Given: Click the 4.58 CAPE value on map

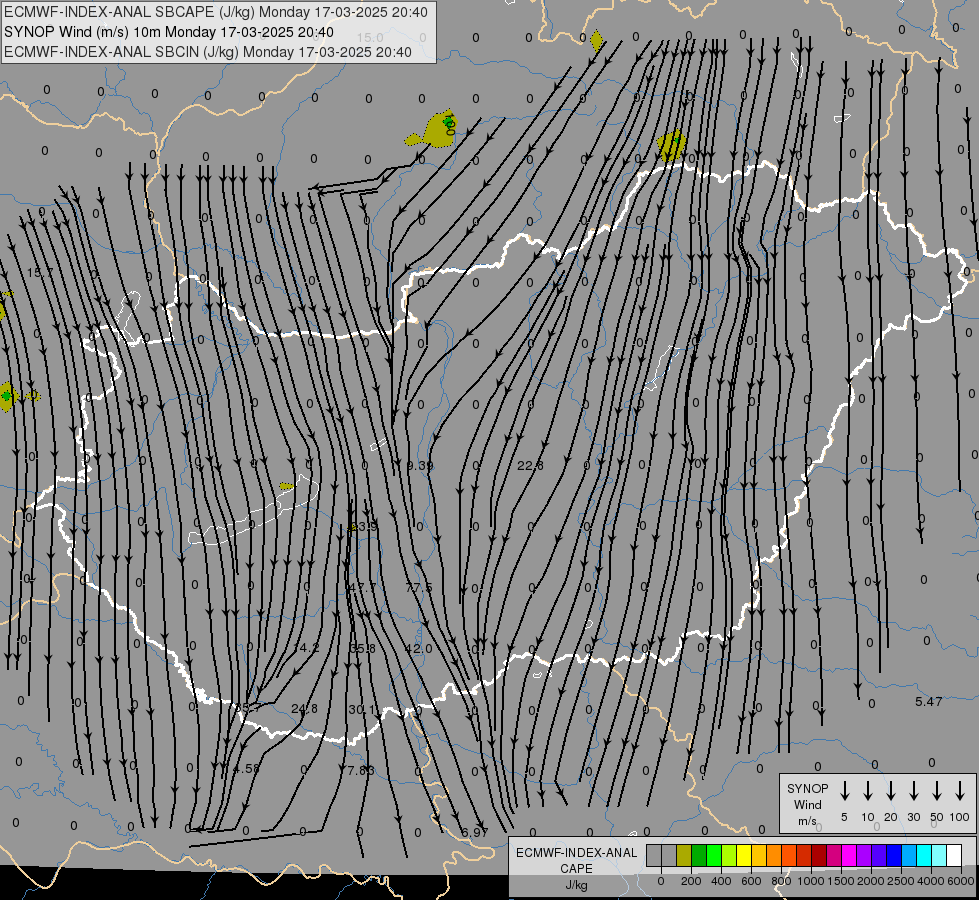Looking at the screenshot, I should pos(245,768).
